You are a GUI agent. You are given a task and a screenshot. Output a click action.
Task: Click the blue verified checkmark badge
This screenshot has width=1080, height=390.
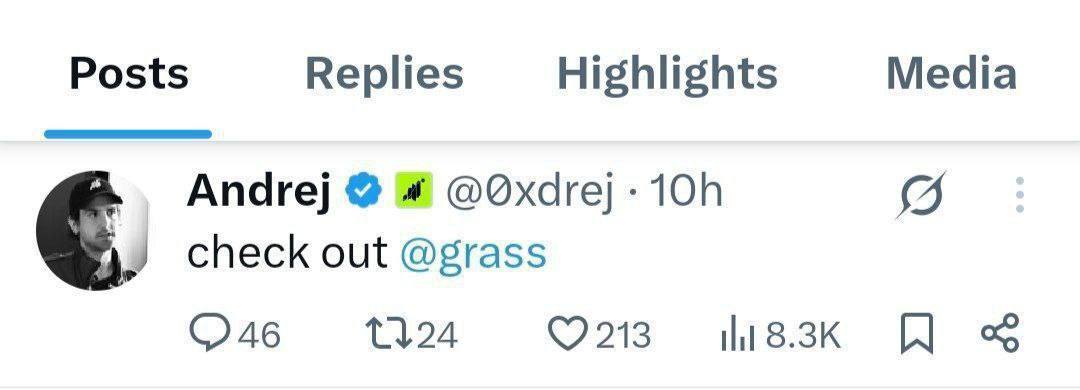pyautogui.click(x=364, y=190)
